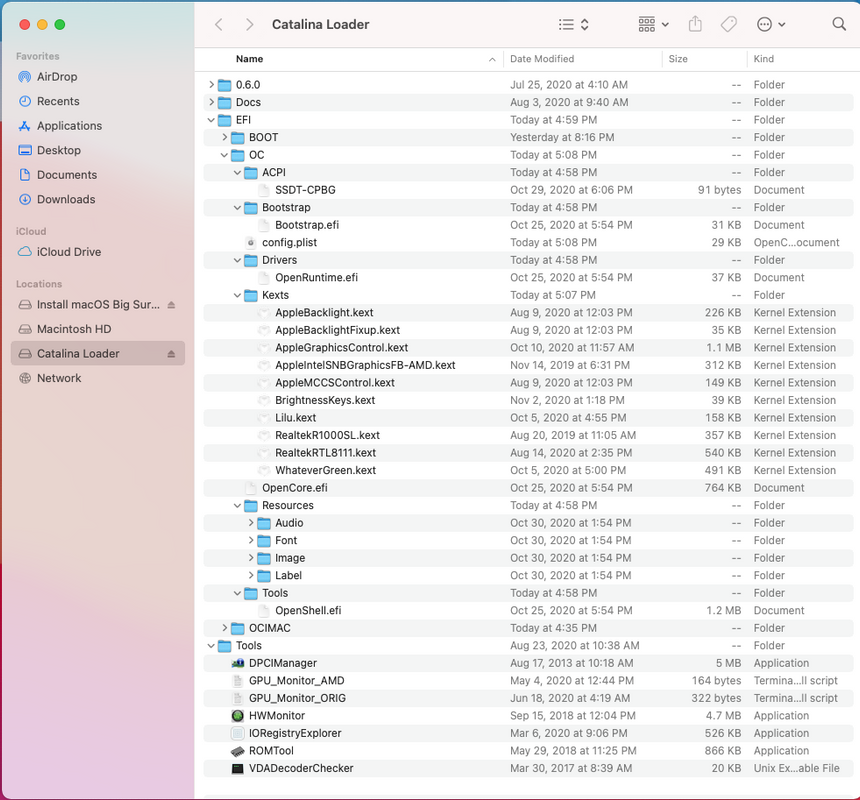Image resolution: width=860 pixels, height=800 pixels.
Task: Collapse the top-level Tools folder
Action: (x=211, y=645)
